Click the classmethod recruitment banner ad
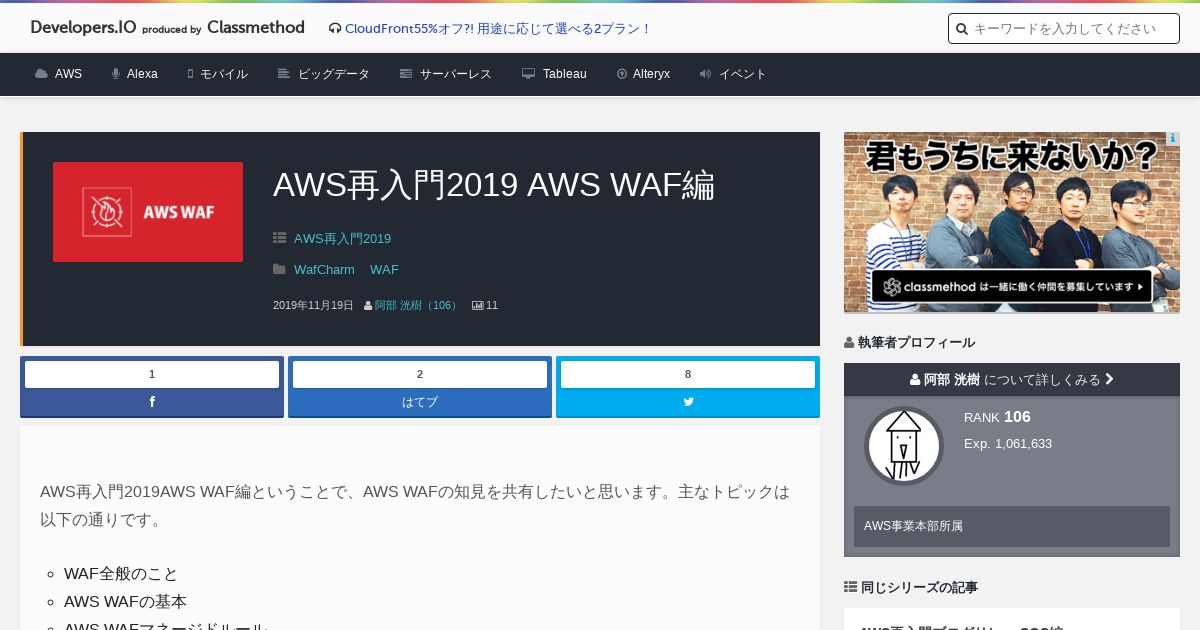Viewport: 1200px width, 630px height. click(1012, 222)
